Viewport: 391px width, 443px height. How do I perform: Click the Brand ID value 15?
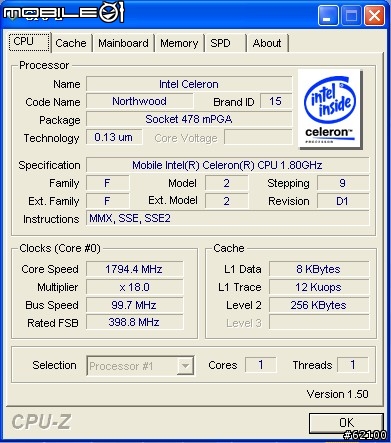[276, 101]
